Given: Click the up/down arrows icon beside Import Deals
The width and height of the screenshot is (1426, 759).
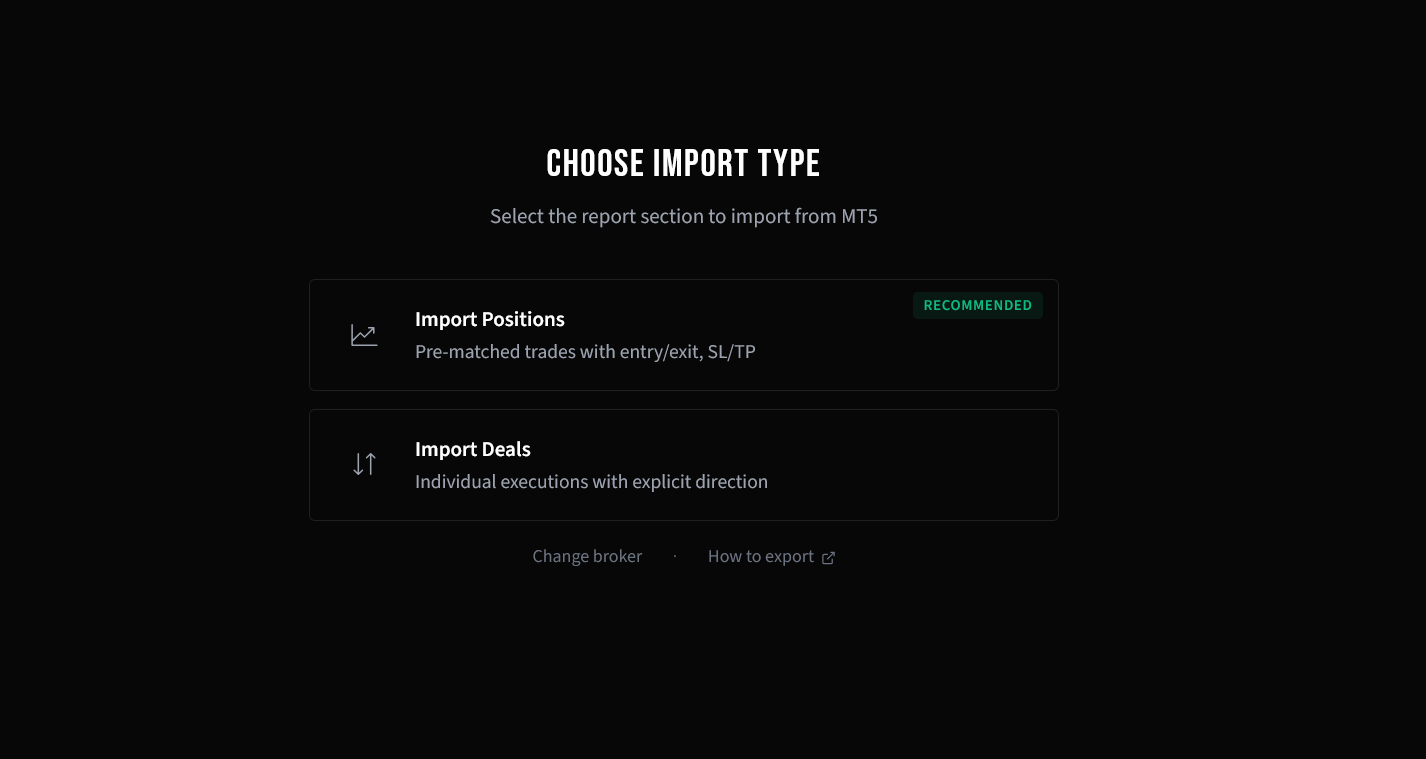Looking at the screenshot, I should 364,464.
